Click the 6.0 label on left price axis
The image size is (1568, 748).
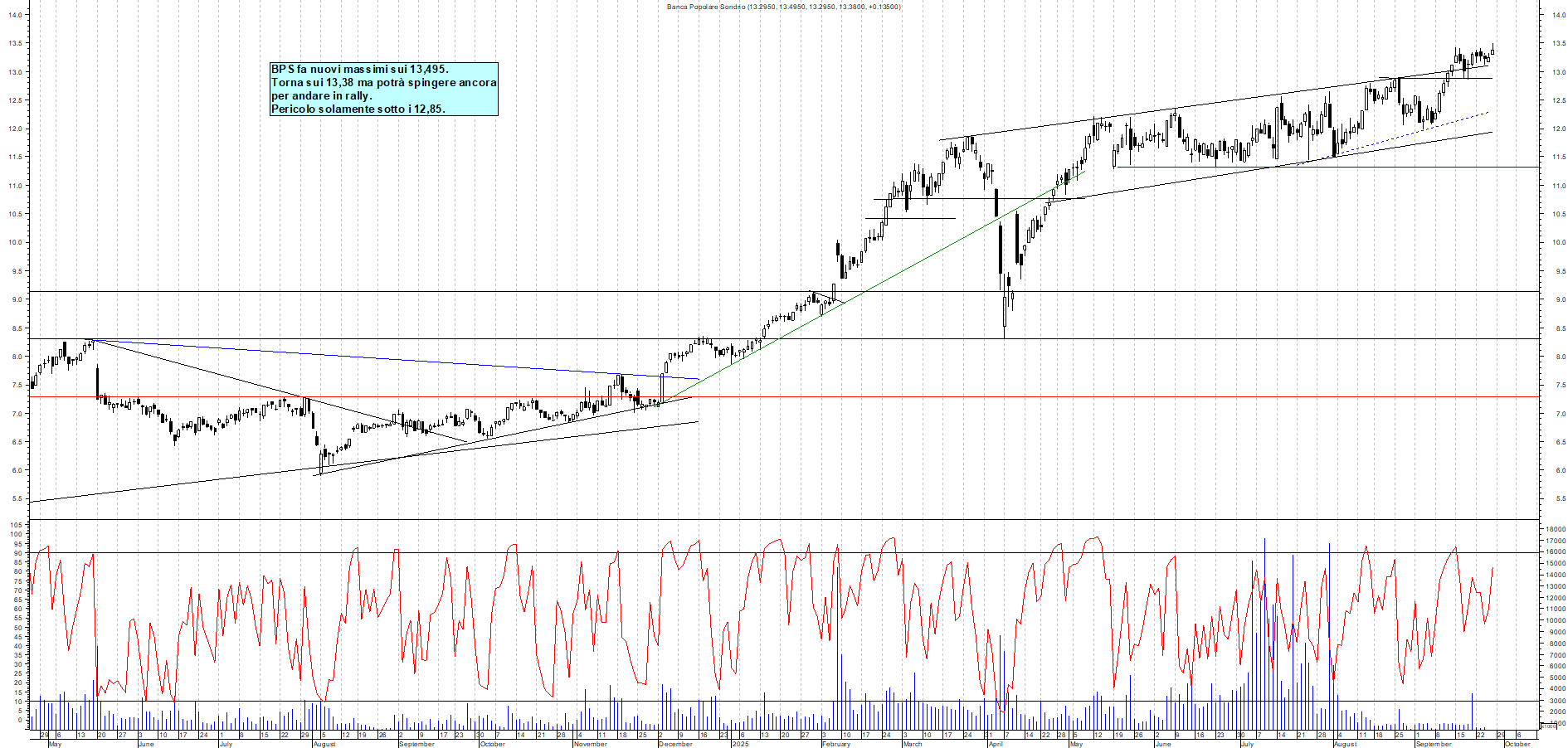(x=17, y=470)
